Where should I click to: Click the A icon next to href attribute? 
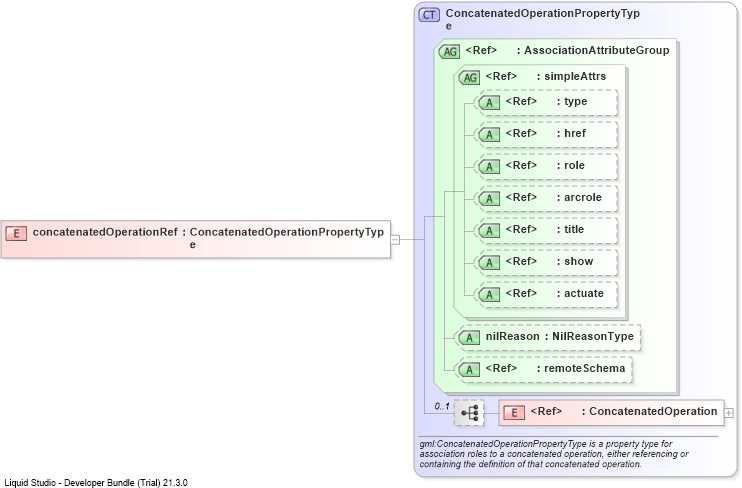pos(489,135)
